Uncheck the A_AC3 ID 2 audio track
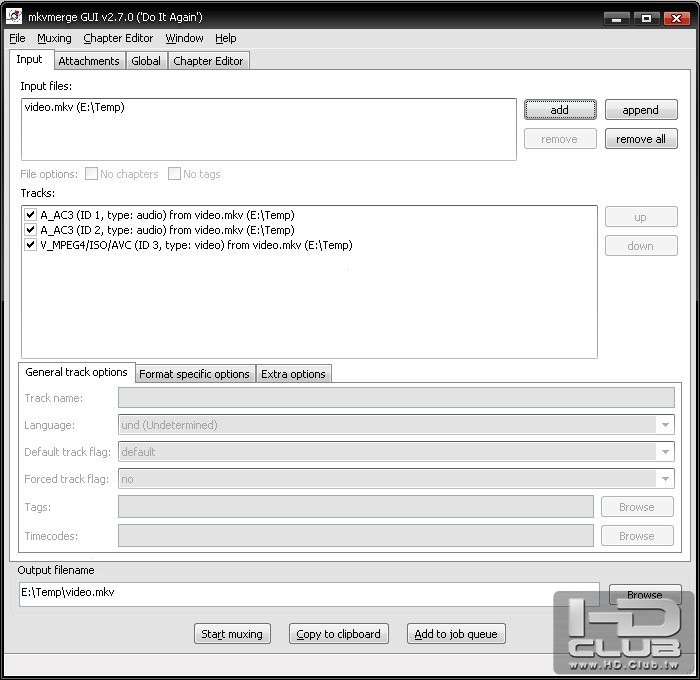Viewport: 700px width, 680px height. point(30,230)
